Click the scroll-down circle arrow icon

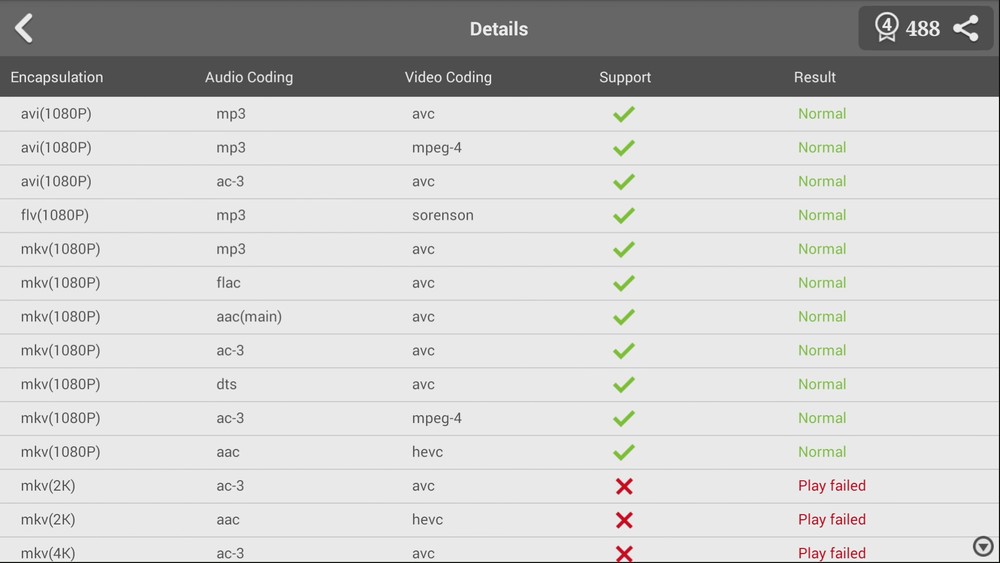[x=983, y=546]
